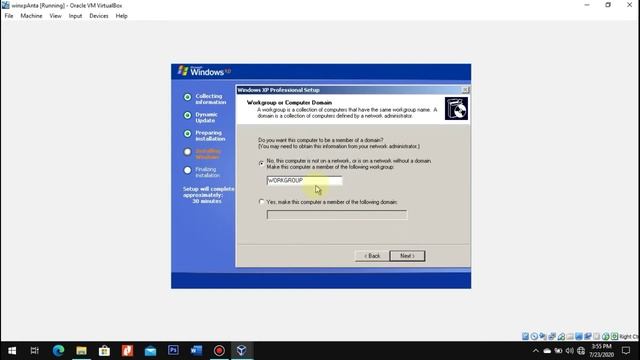Open Microsoft Store from the taskbar
Viewport: 640px width, 360px height.
point(104,351)
